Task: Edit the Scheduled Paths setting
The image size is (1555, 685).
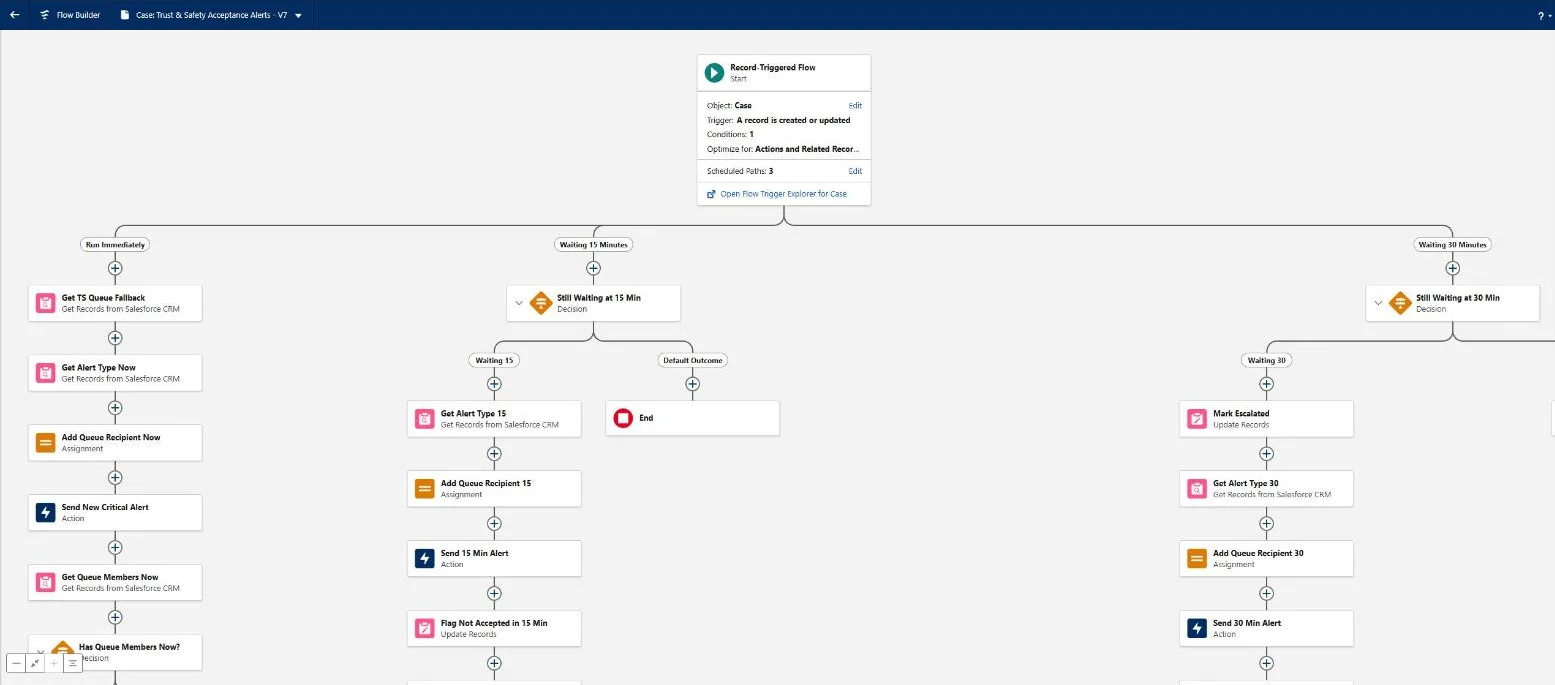Action: click(855, 171)
